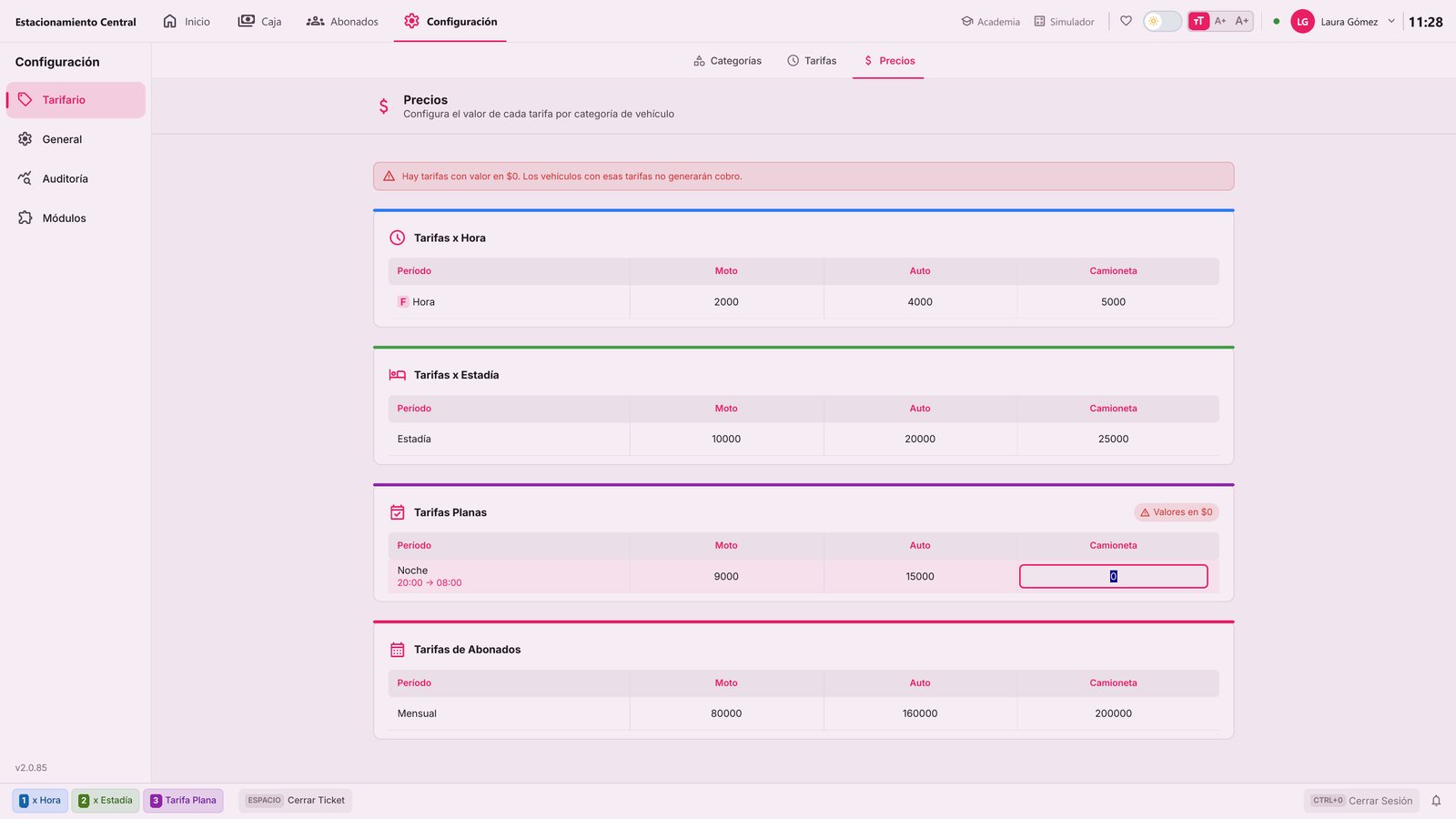Click the bed icon beside Tarifas x Estadía

tap(397, 375)
